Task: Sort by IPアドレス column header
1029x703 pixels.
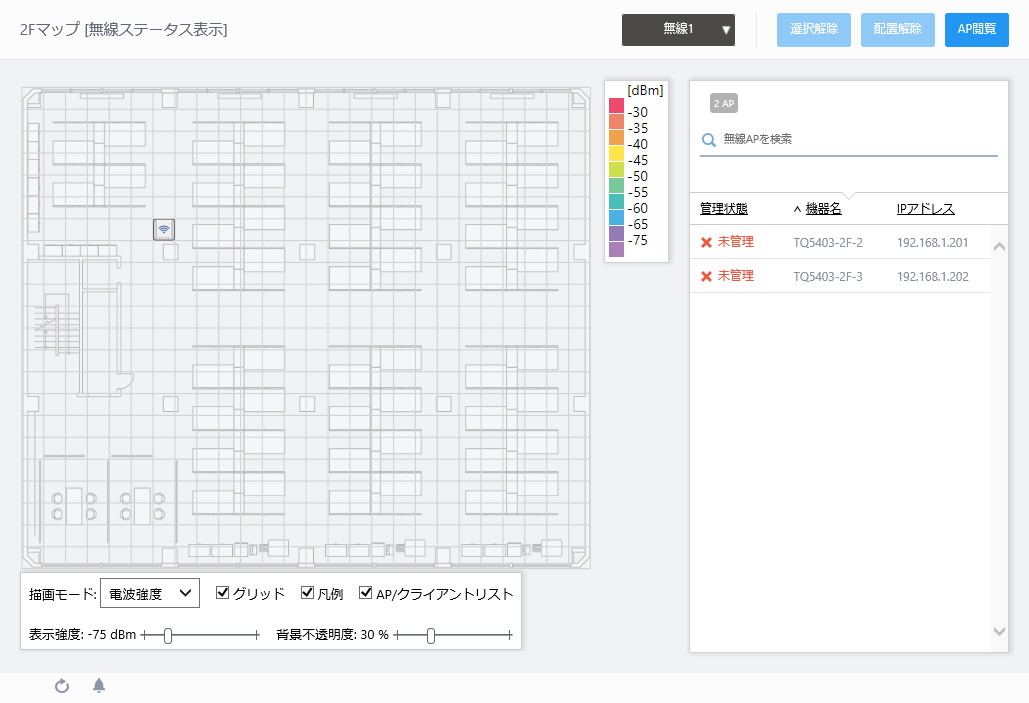Action: coord(925,209)
